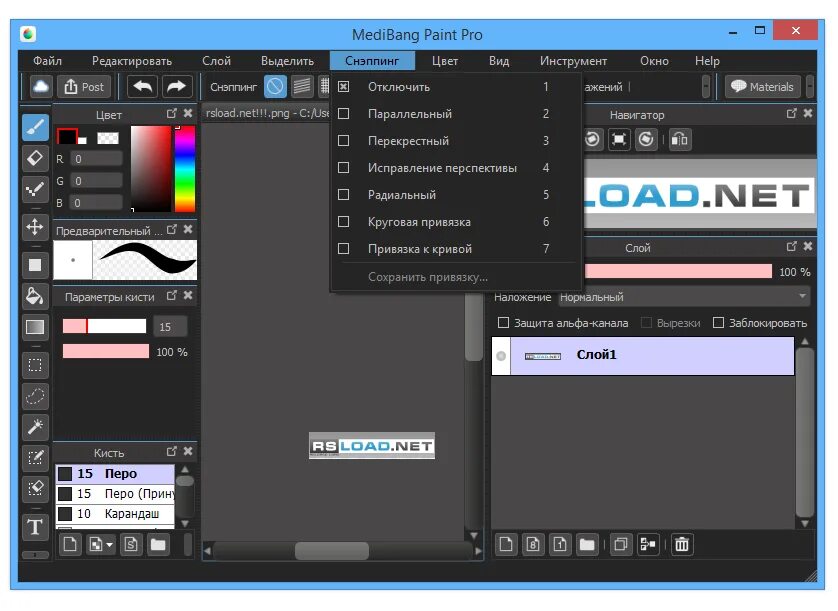838x611 pixels.
Task: Add new 1-bit layer
Action: (560, 545)
